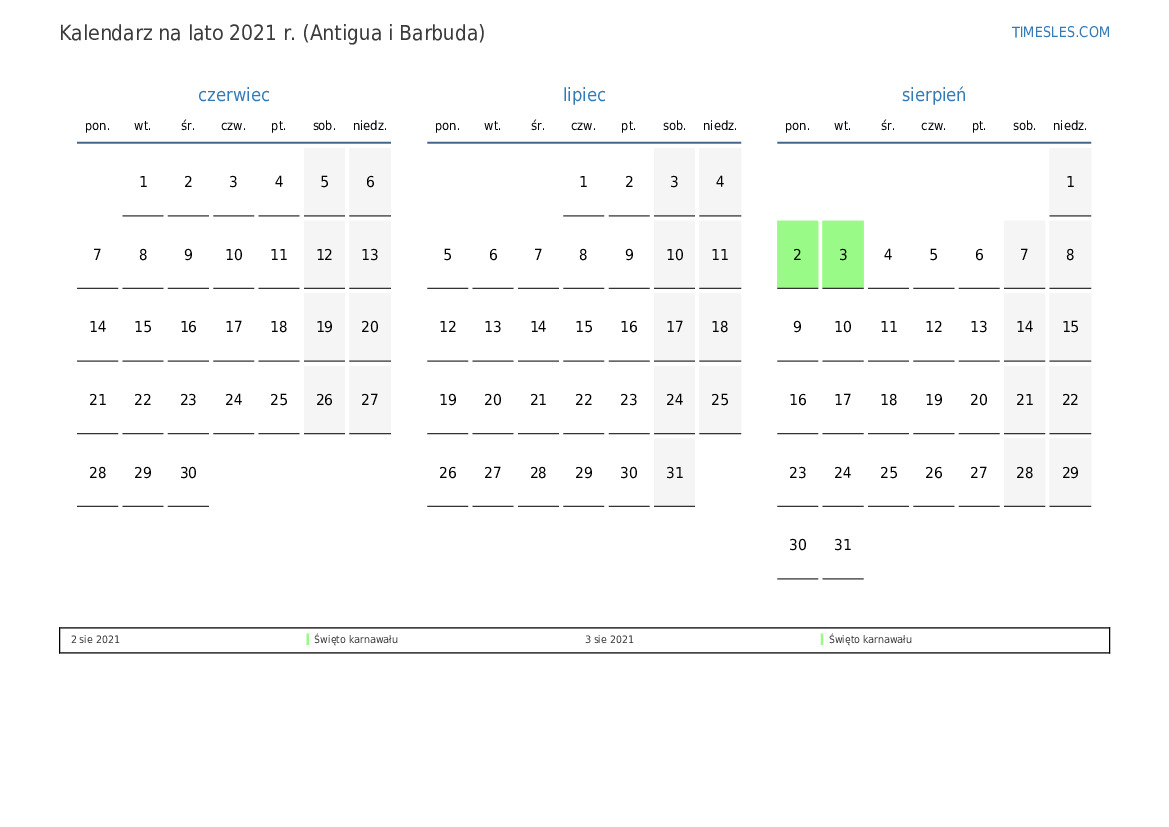The width and height of the screenshot is (1169, 827).
Task: Select August 31 in sierpień
Action: 843,545
